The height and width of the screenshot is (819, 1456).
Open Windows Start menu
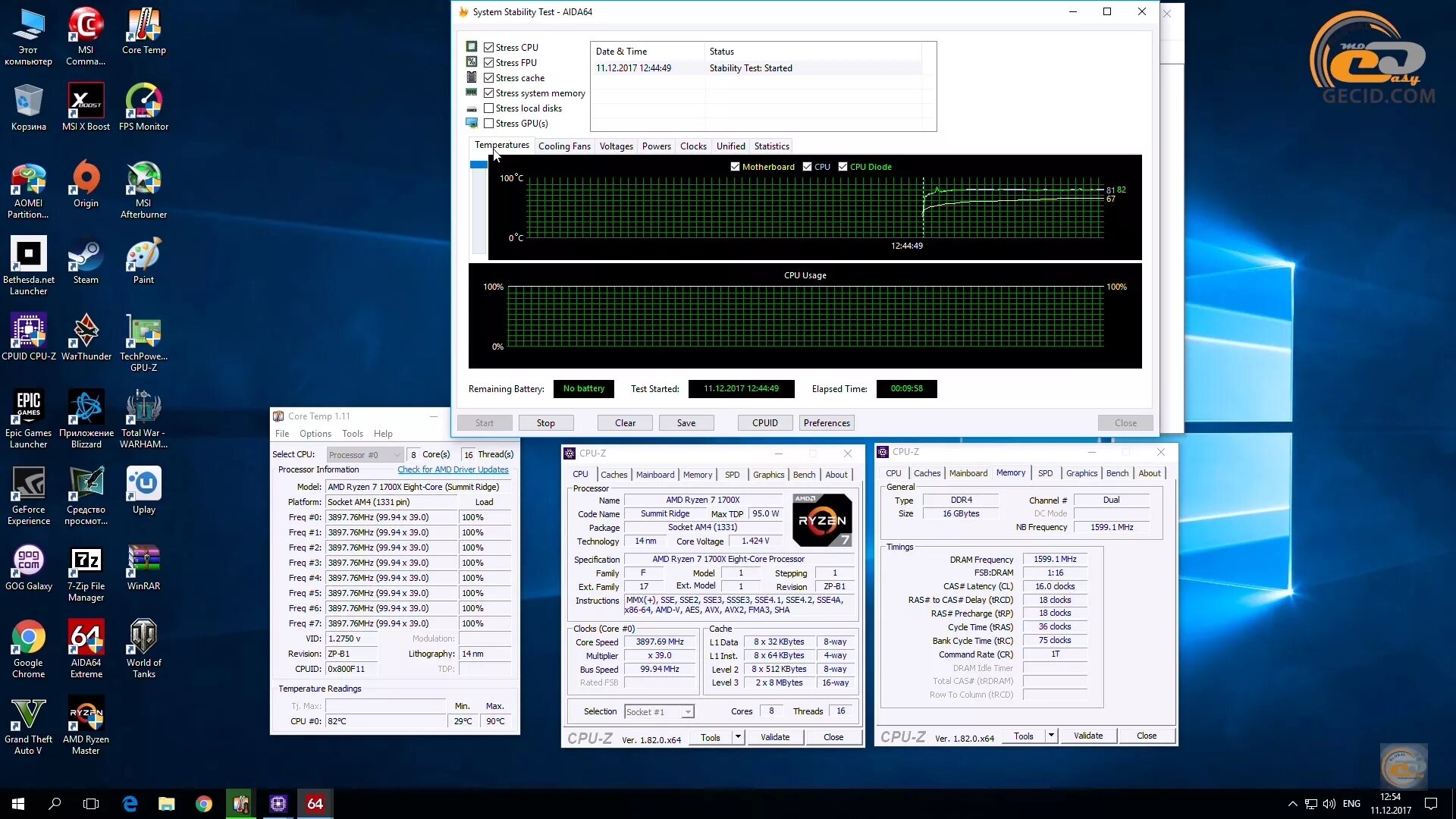(18, 803)
